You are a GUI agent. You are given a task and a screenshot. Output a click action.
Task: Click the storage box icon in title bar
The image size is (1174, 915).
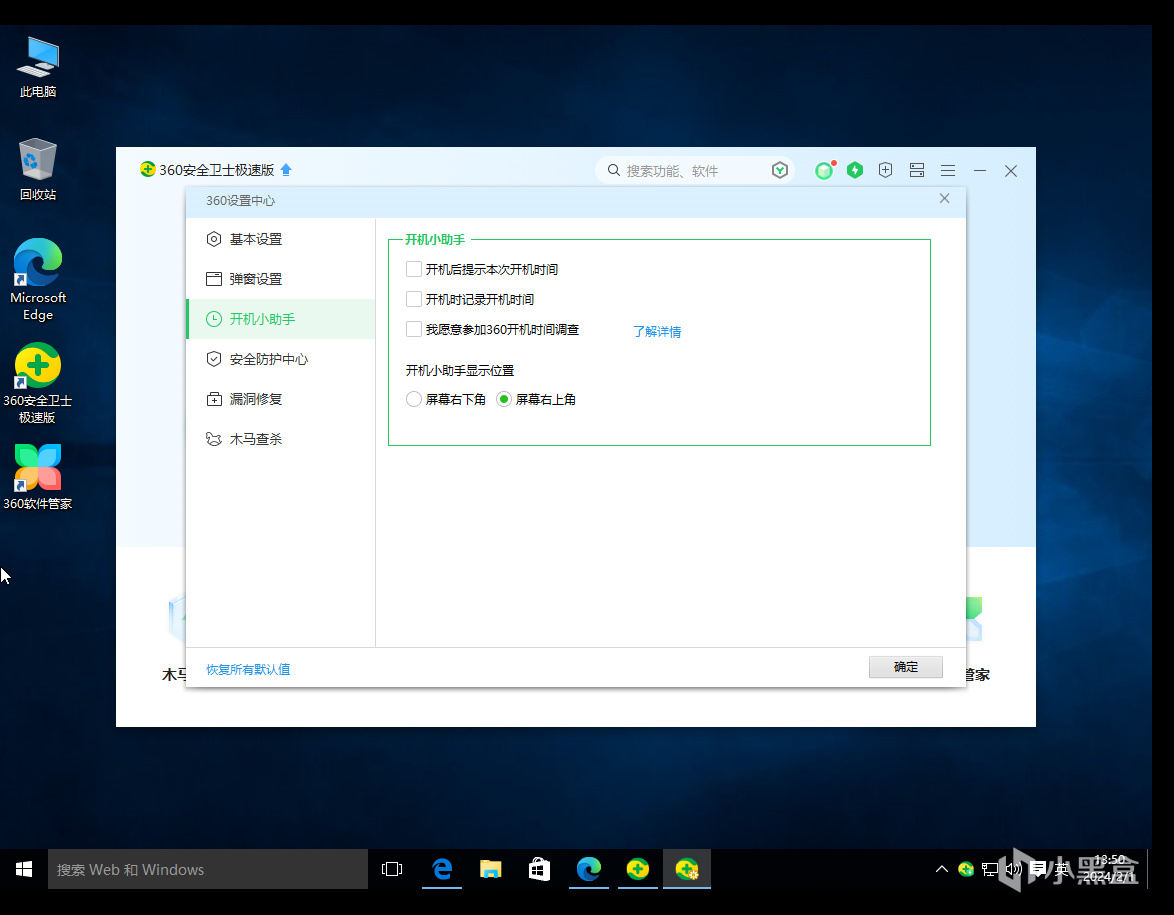pyautogui.click(x=916, y=170)
